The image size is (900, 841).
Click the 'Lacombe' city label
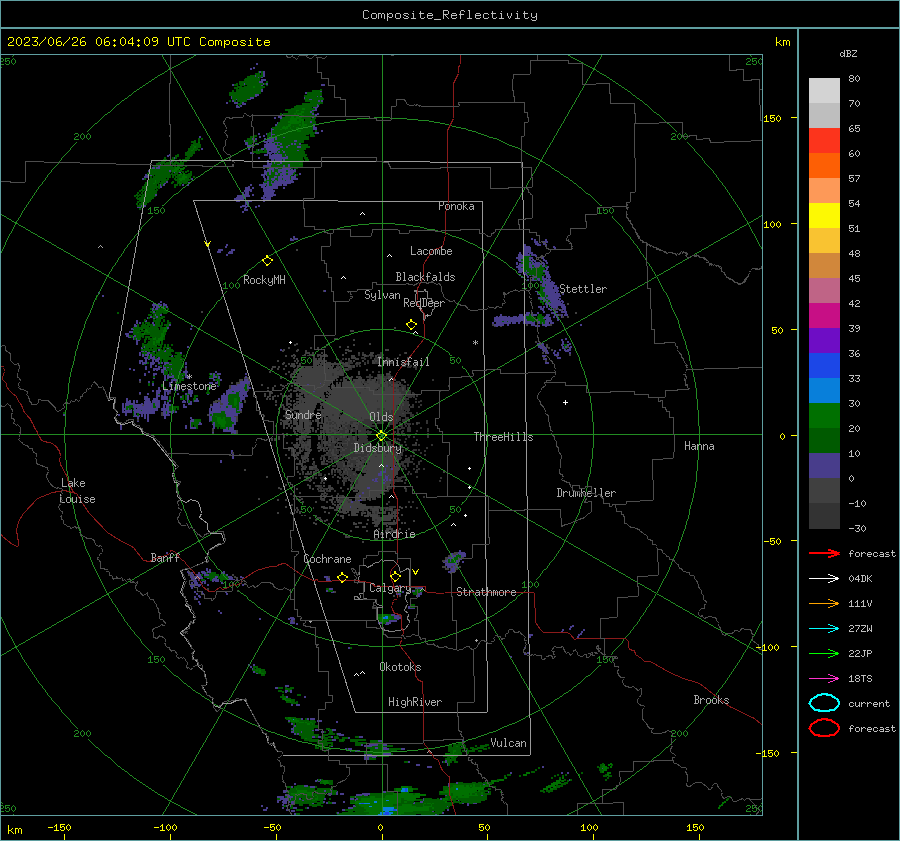(x=431, y=251)
